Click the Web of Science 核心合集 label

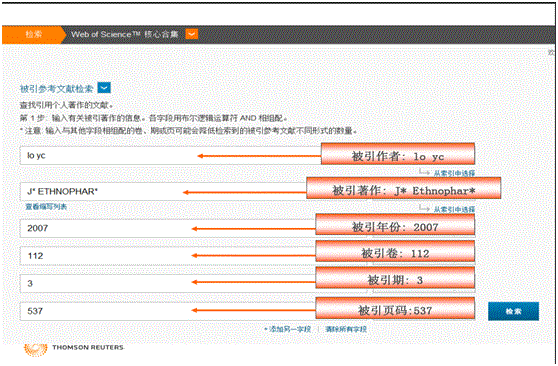point(125,35)
